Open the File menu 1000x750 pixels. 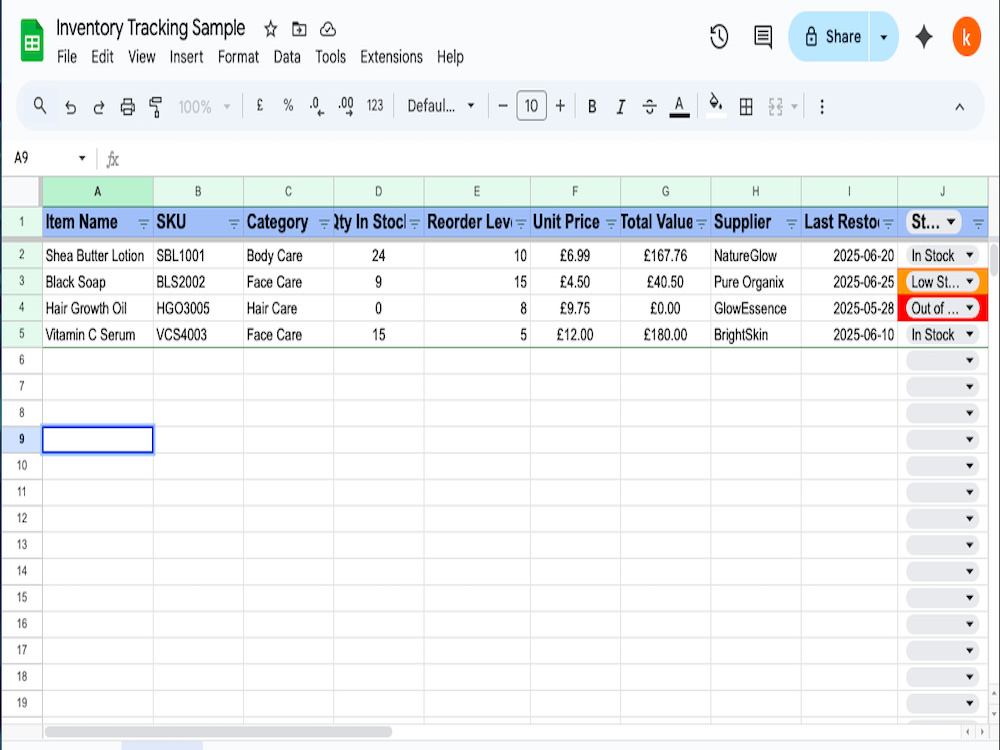pyautogui.click(x=66, y=57)
